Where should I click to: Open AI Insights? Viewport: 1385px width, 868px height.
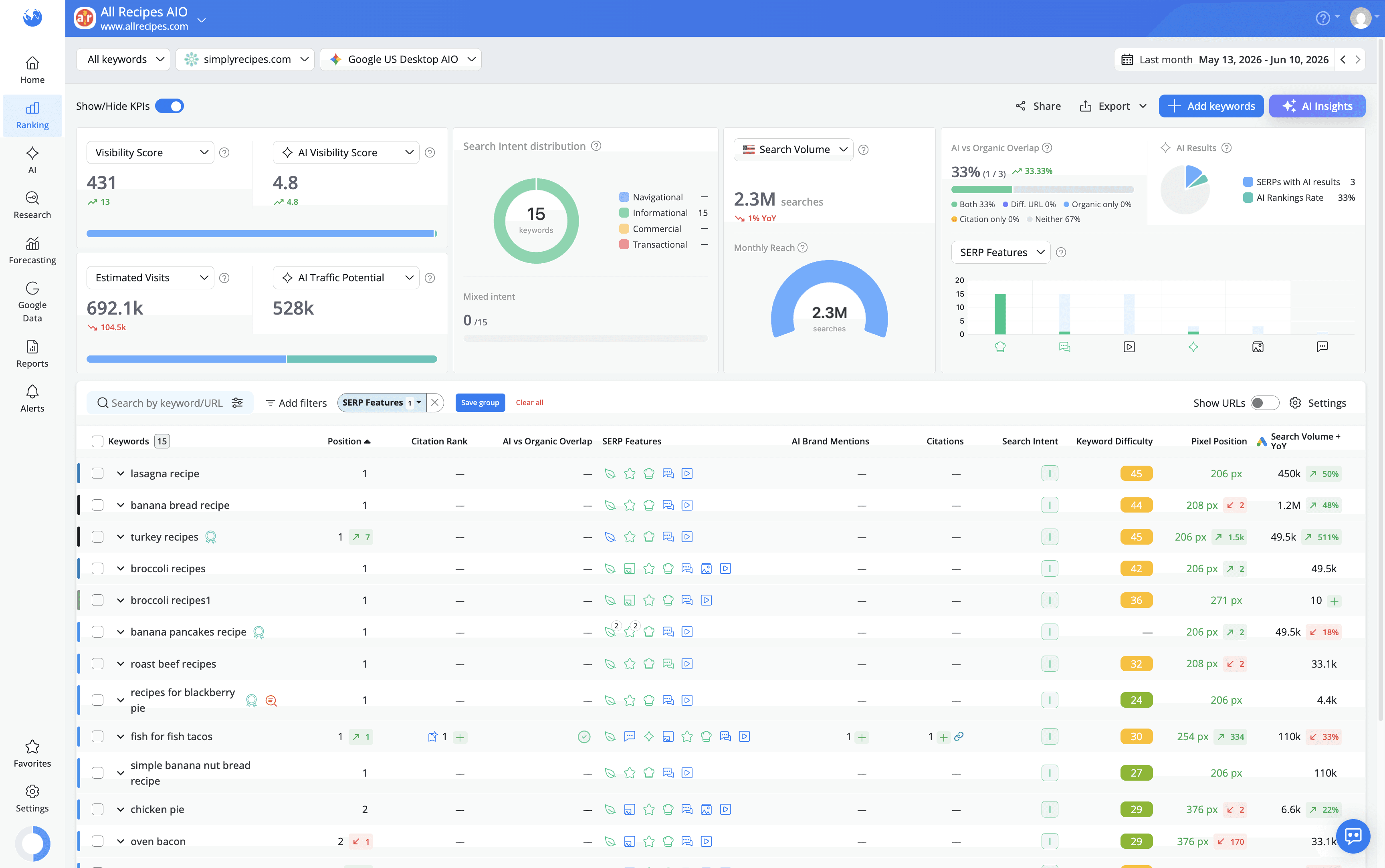click(1317, 106)
